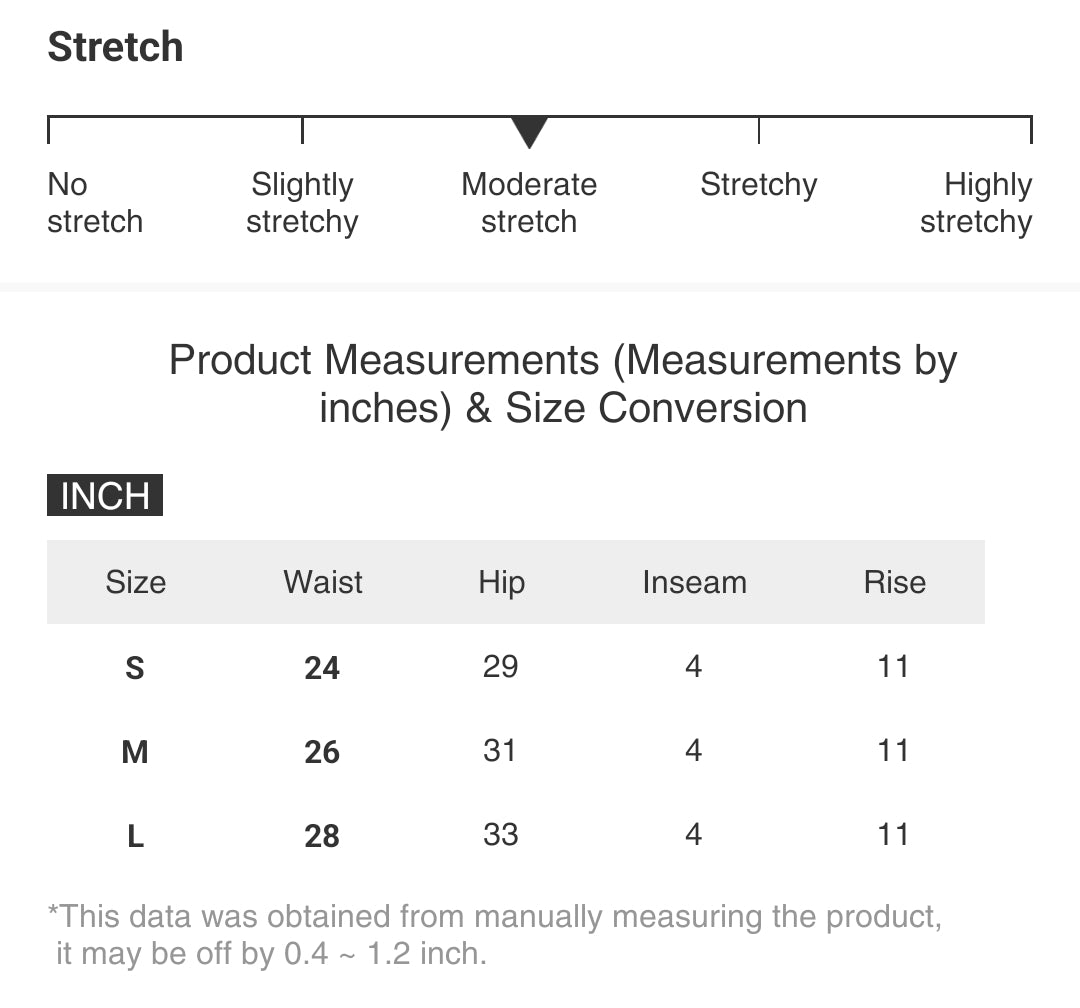This screenshot has height=1008, width=1080.
Task: Click the black triangle stretch marker
Action: pos(529,132)
